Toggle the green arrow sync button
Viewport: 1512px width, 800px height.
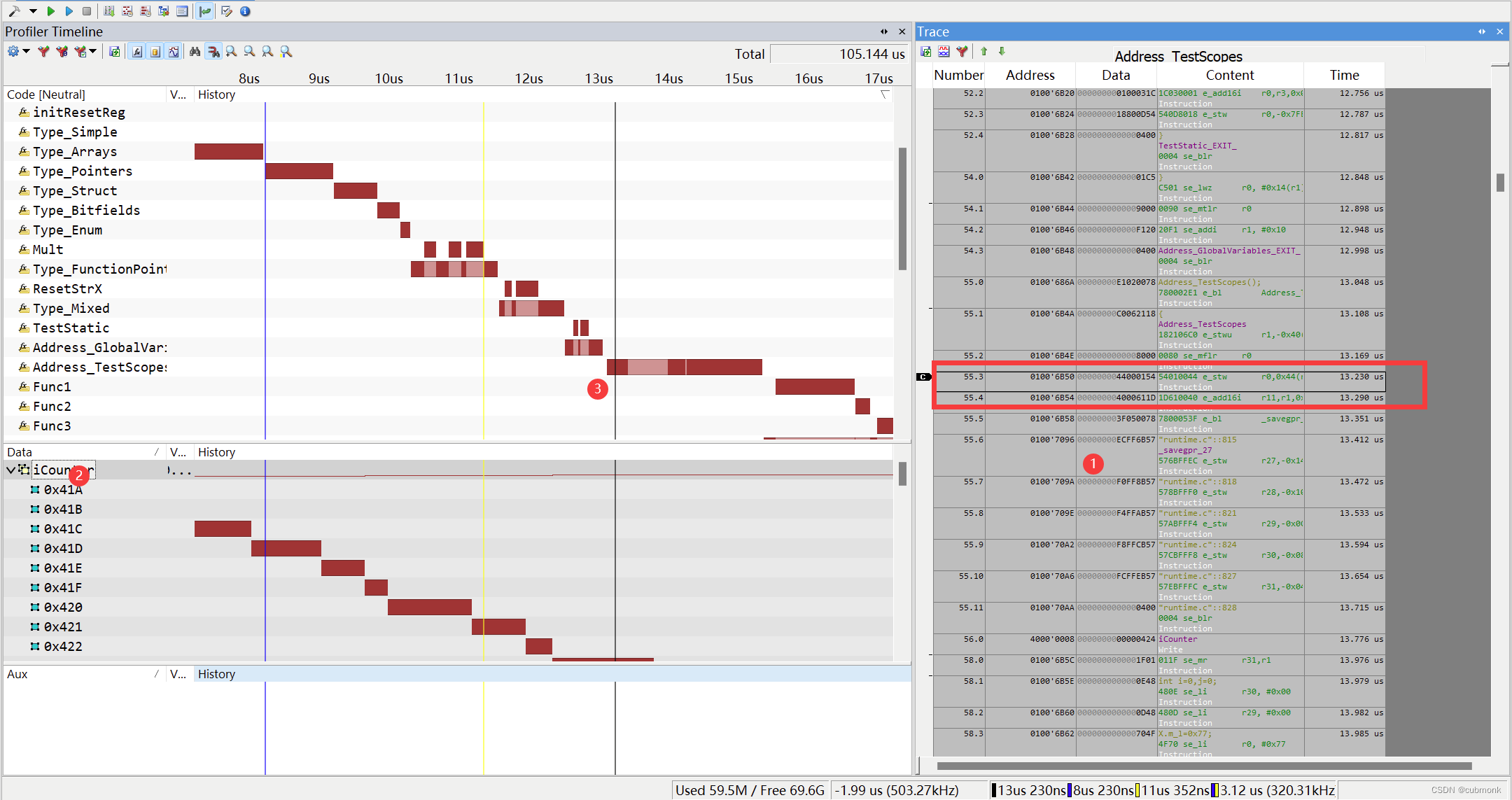point(205,11)
